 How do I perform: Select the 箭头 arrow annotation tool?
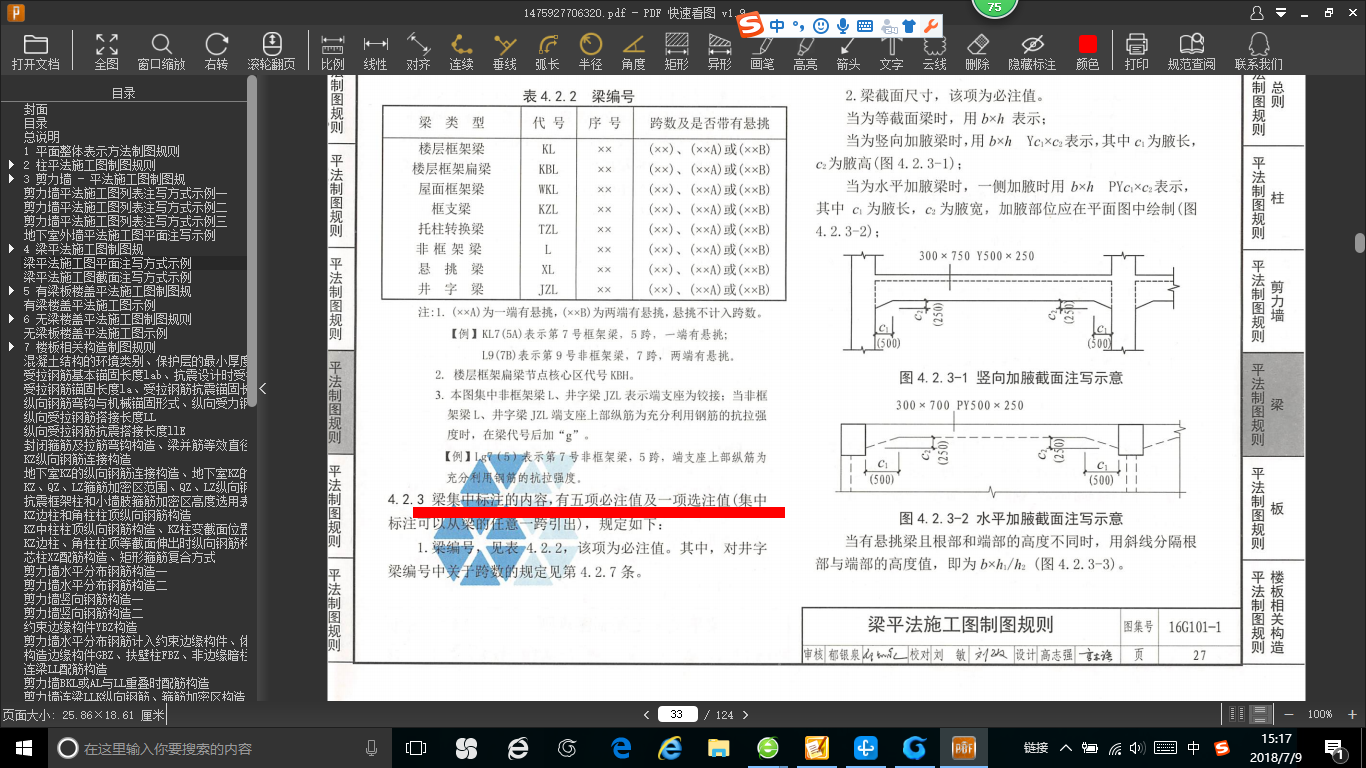(x=848, y=51)
